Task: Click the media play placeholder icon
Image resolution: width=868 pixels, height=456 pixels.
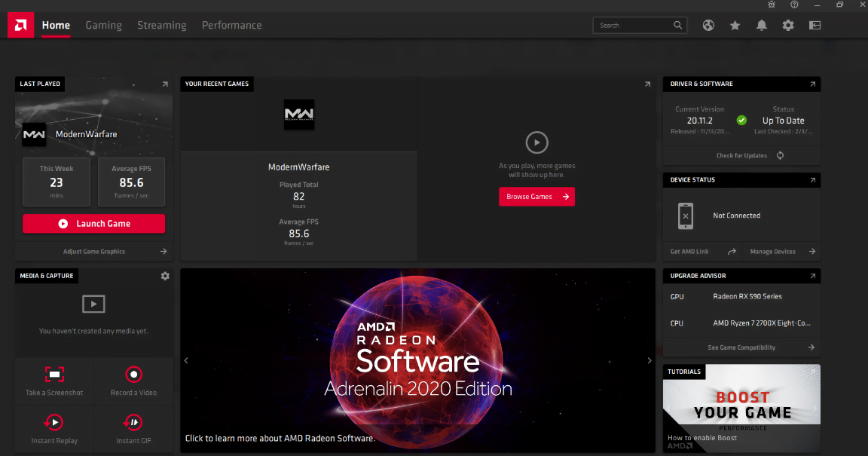Action: 94,304
